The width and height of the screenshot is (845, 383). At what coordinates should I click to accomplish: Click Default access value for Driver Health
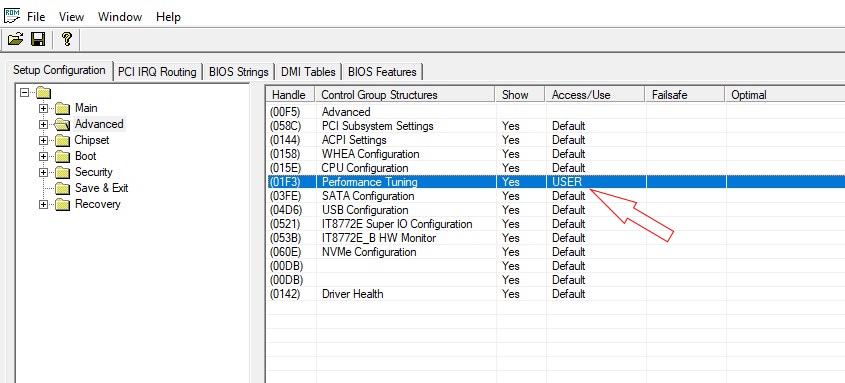(569, 294)
